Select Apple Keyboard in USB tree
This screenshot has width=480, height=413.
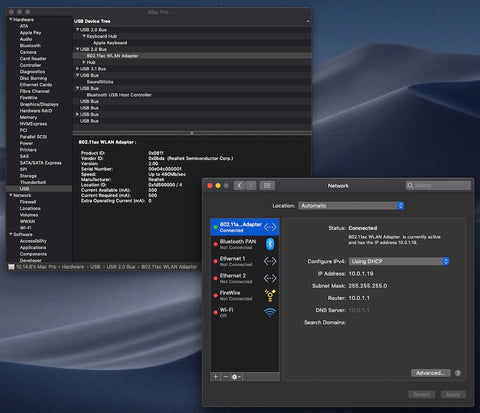110,43
